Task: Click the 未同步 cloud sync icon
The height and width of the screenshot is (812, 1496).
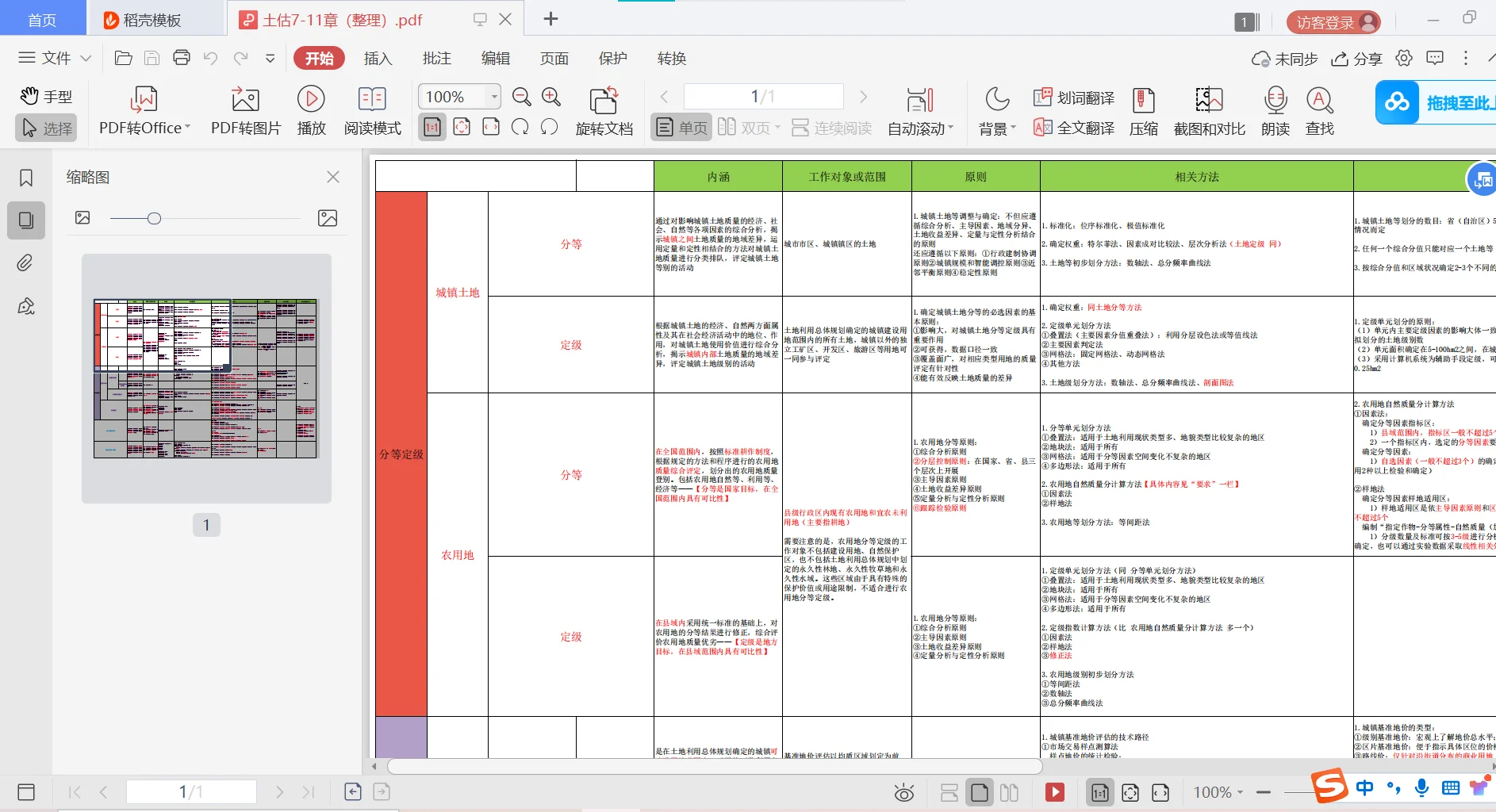Action: pyautogui.click(x=1285, y=59)
